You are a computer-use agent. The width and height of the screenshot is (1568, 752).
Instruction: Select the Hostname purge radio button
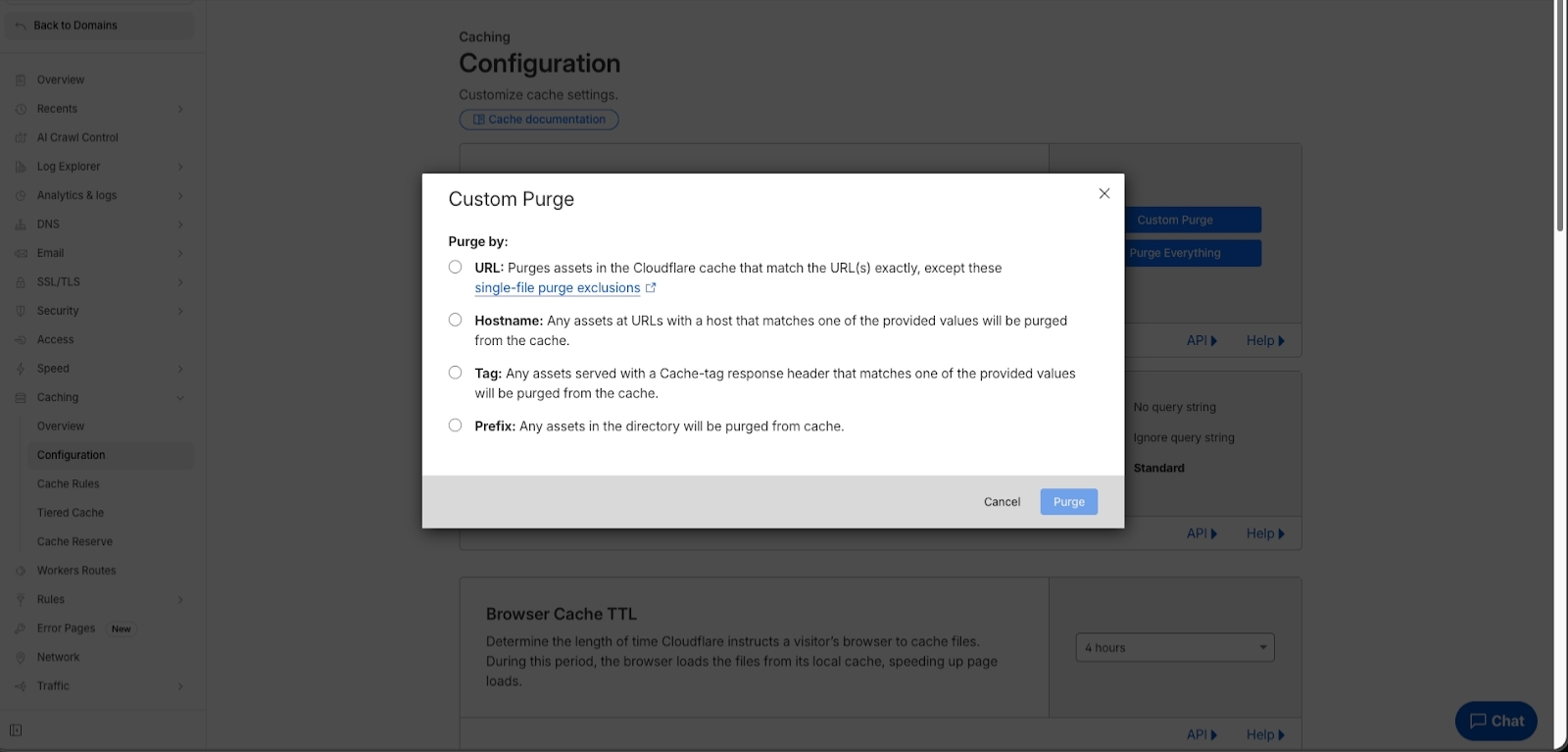coord(455,320)
